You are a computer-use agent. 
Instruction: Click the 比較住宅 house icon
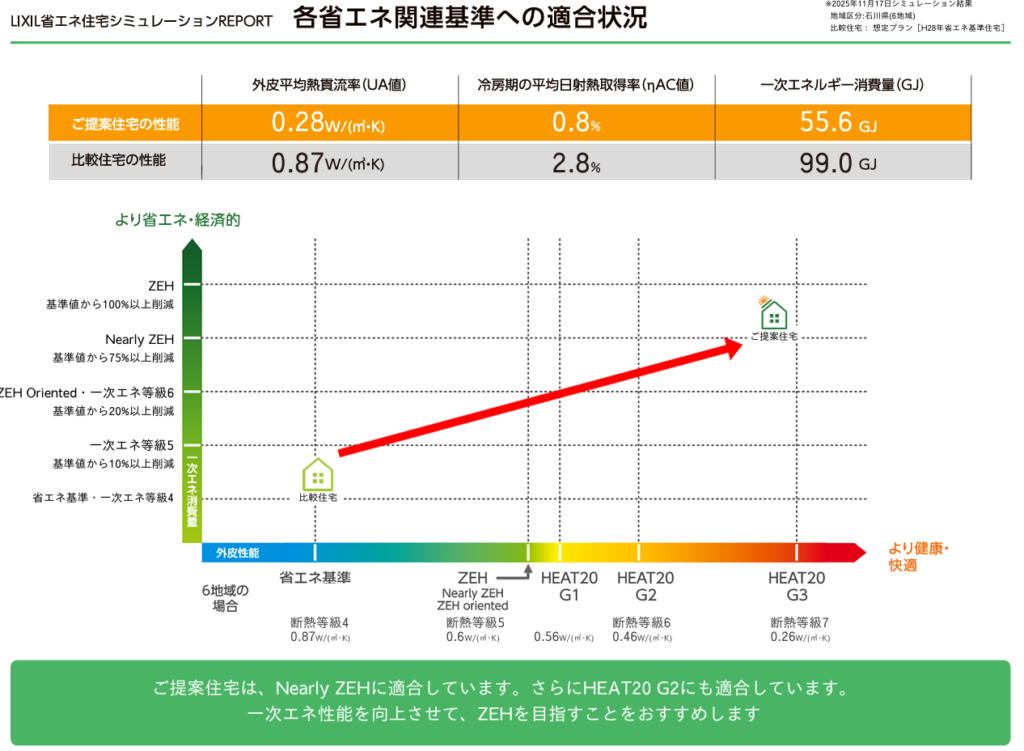tap(317, 473)
